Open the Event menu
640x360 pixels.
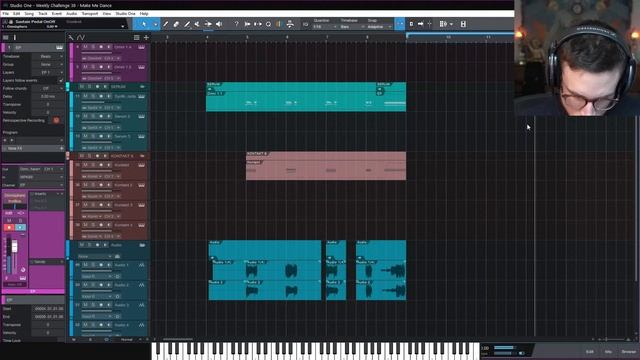click(57, 13)
